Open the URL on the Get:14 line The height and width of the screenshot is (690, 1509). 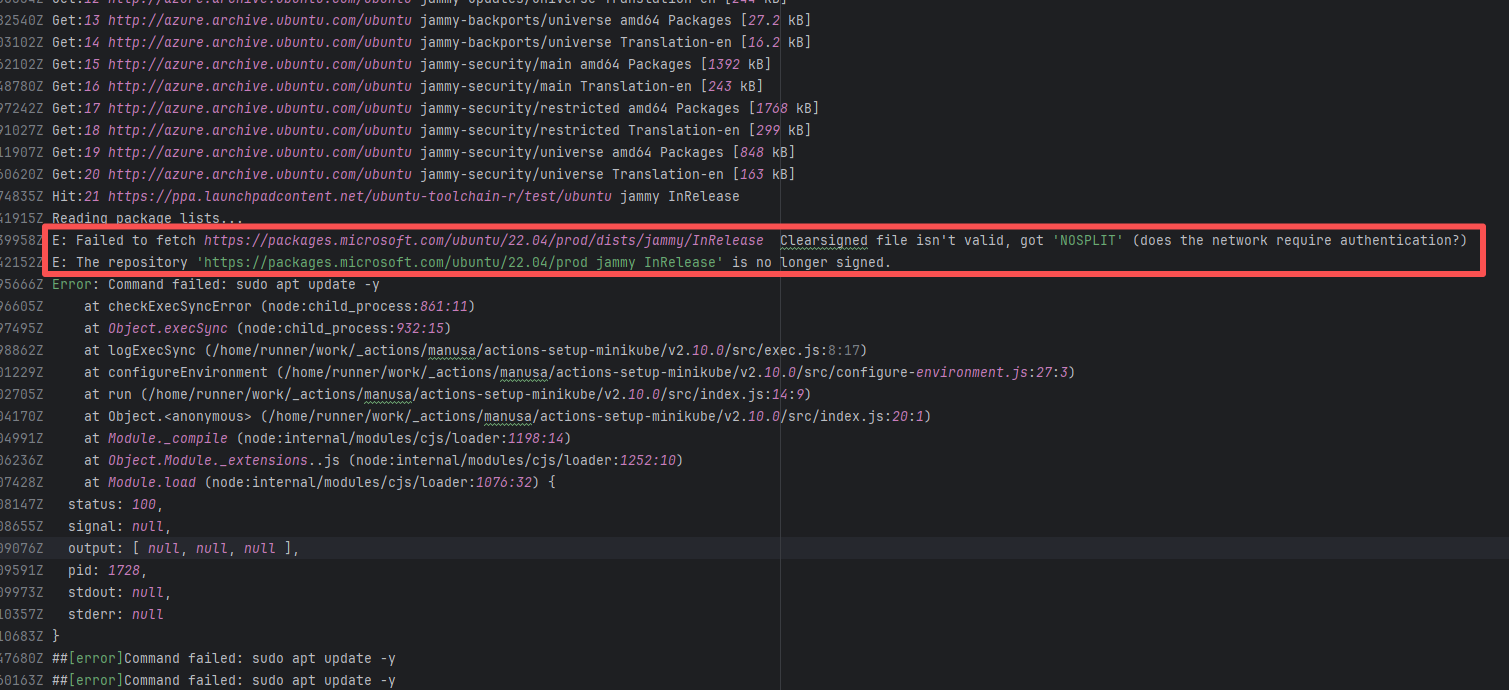pyautogui.click(x=259, y=42)
